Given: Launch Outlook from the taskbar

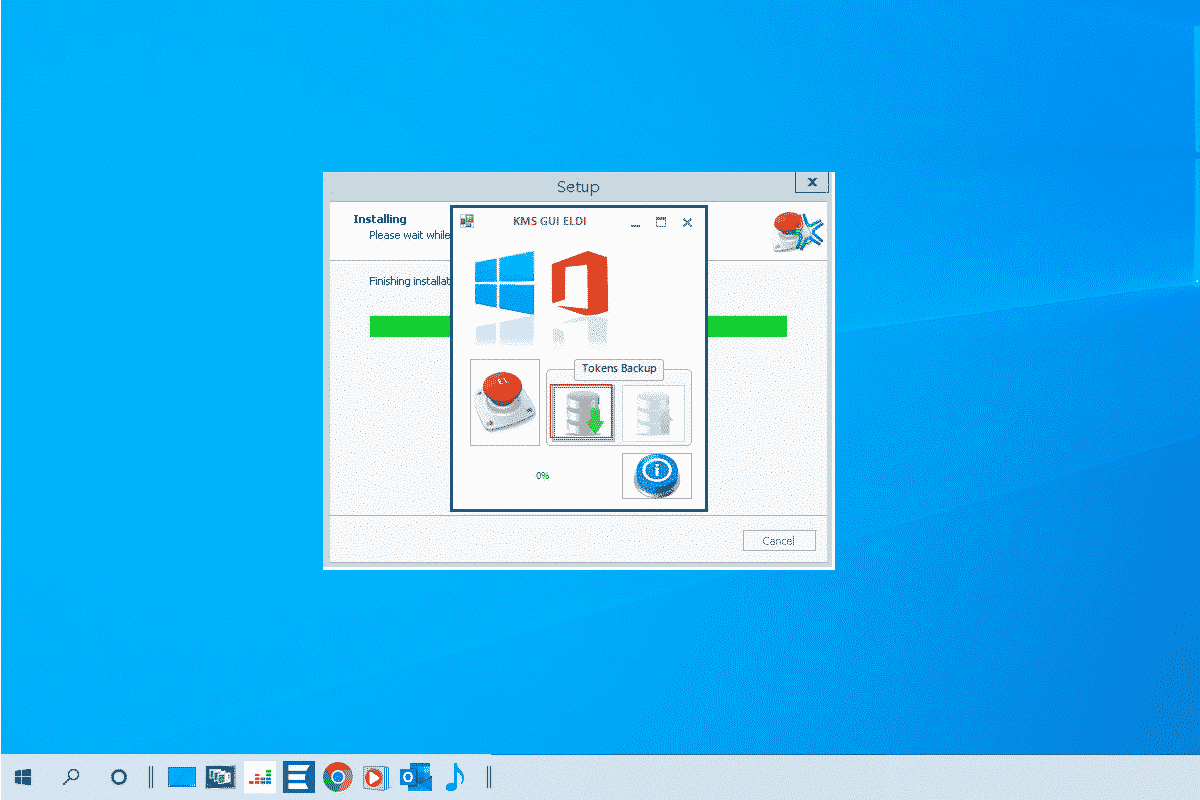Looking at the screenshot, I should [414, 777].
